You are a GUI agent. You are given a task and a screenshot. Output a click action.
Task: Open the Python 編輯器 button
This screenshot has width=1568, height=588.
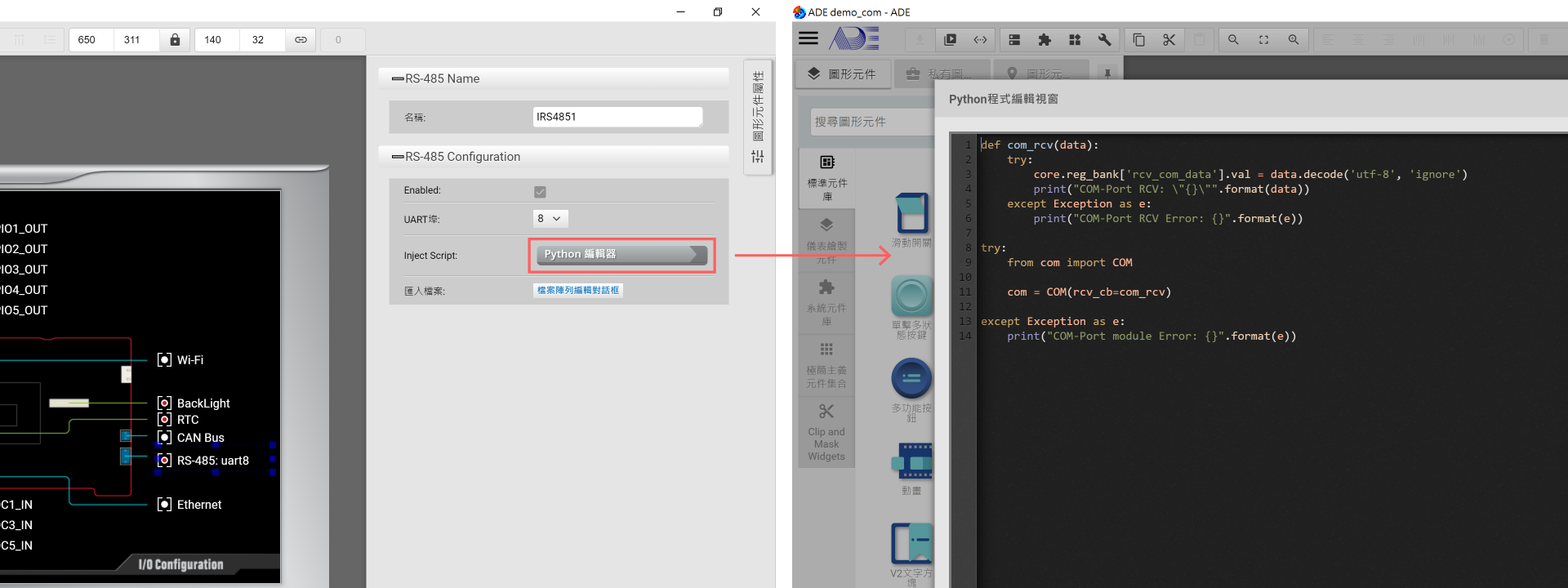[621, 255]
